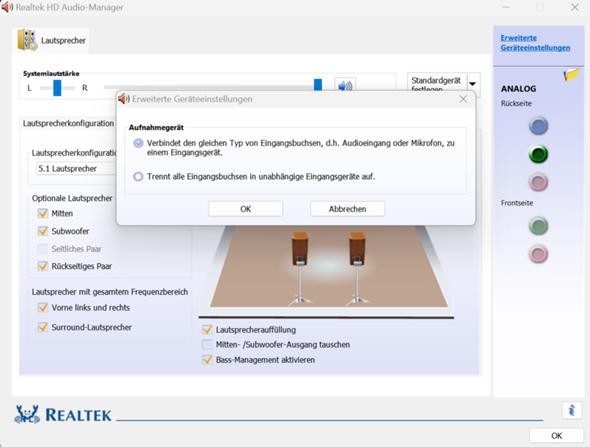This screenshot has width=590, height=447.
Task: Click the right speaker in room preview
Action: 357,269
